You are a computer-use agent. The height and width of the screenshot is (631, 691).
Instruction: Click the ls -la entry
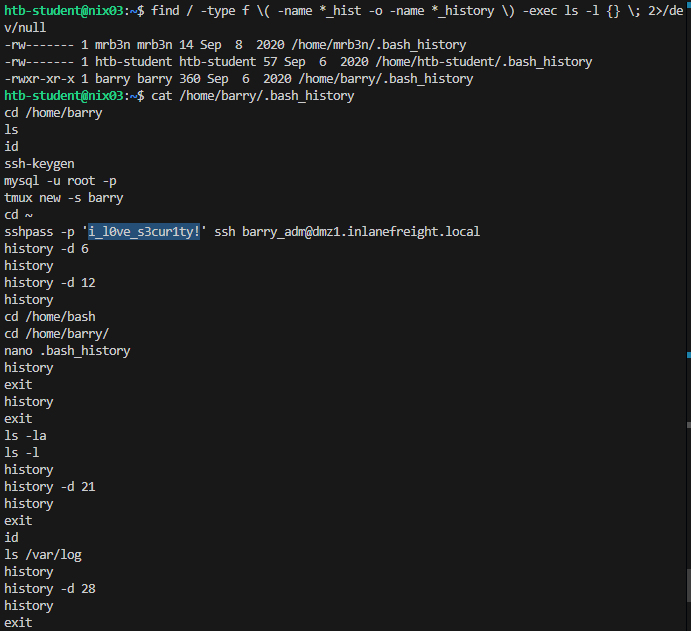pyautogui.click(x=25, y=436)
